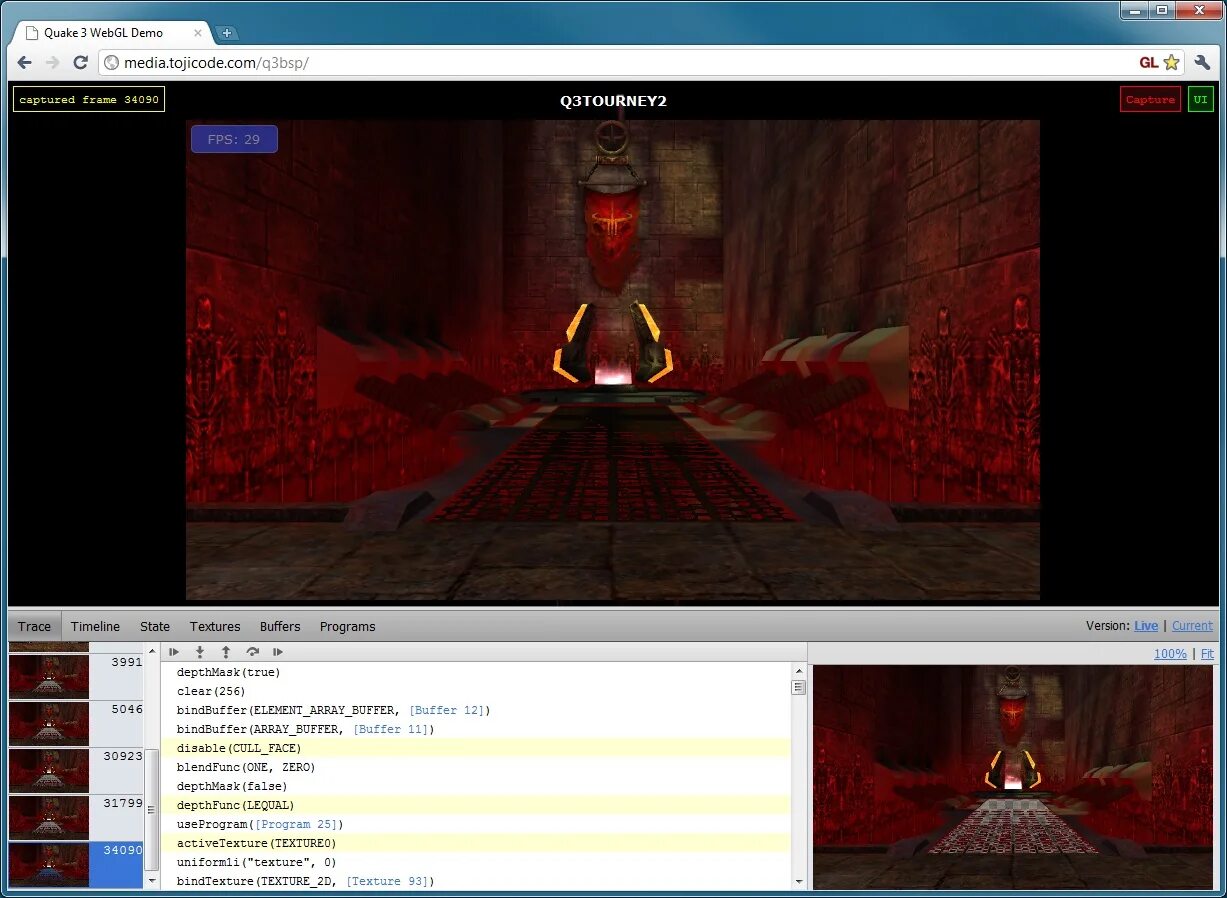Image resolution: width=1227 pixels, height=898 pixels.
Task: Click the live Quake 3 WebGL canvas
Action: tap(613, 360)
